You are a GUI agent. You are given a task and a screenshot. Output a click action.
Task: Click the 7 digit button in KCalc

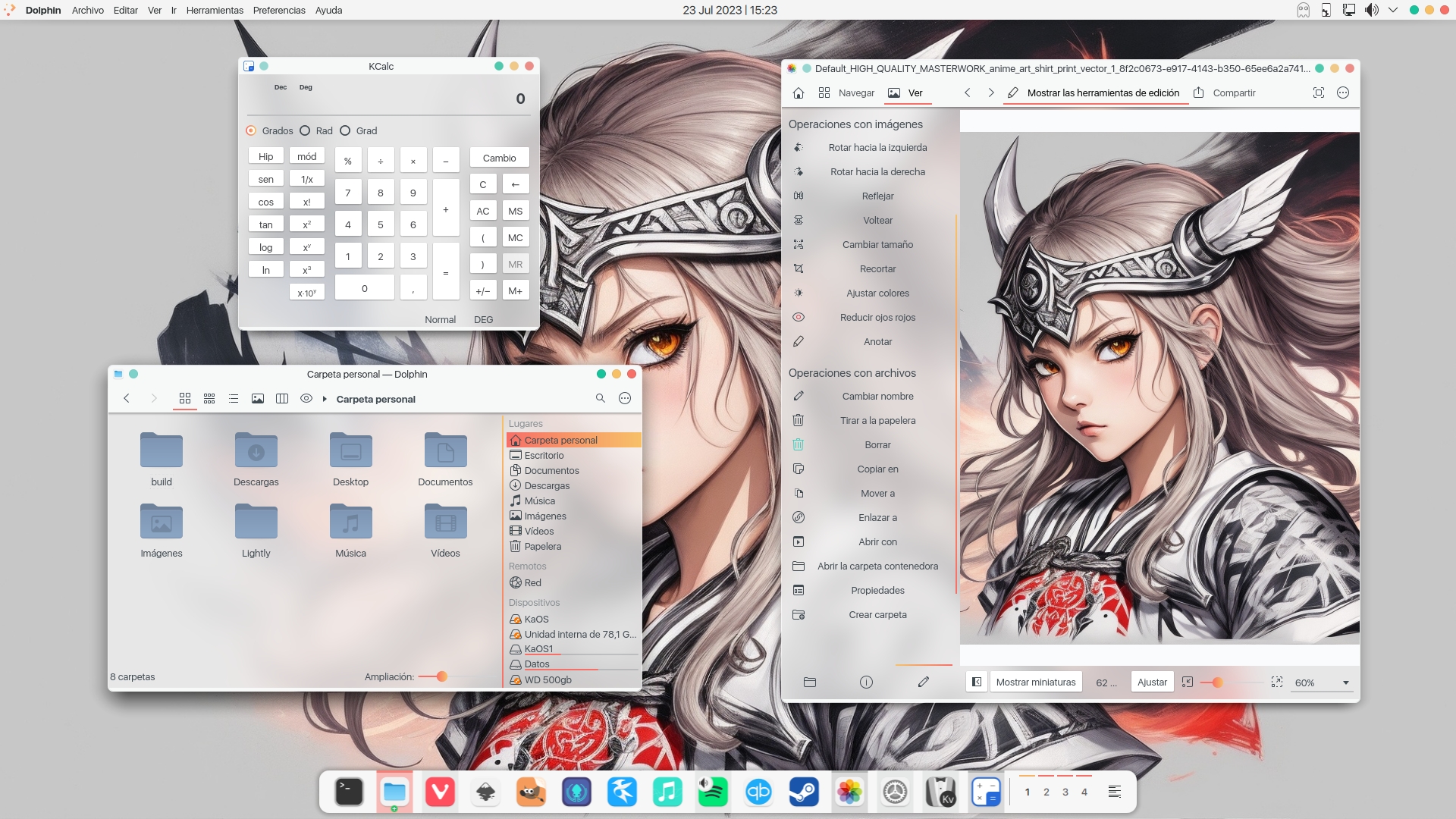click(x=348, y=193)
